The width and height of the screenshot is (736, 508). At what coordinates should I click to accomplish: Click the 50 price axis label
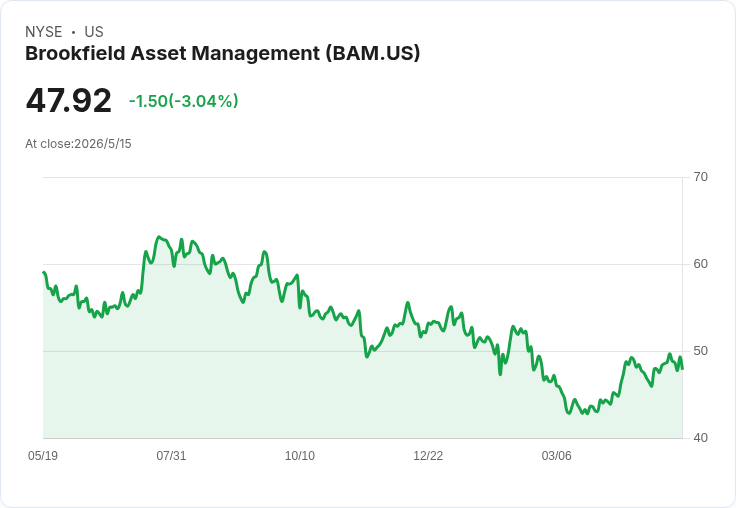(x=700, y=351)
